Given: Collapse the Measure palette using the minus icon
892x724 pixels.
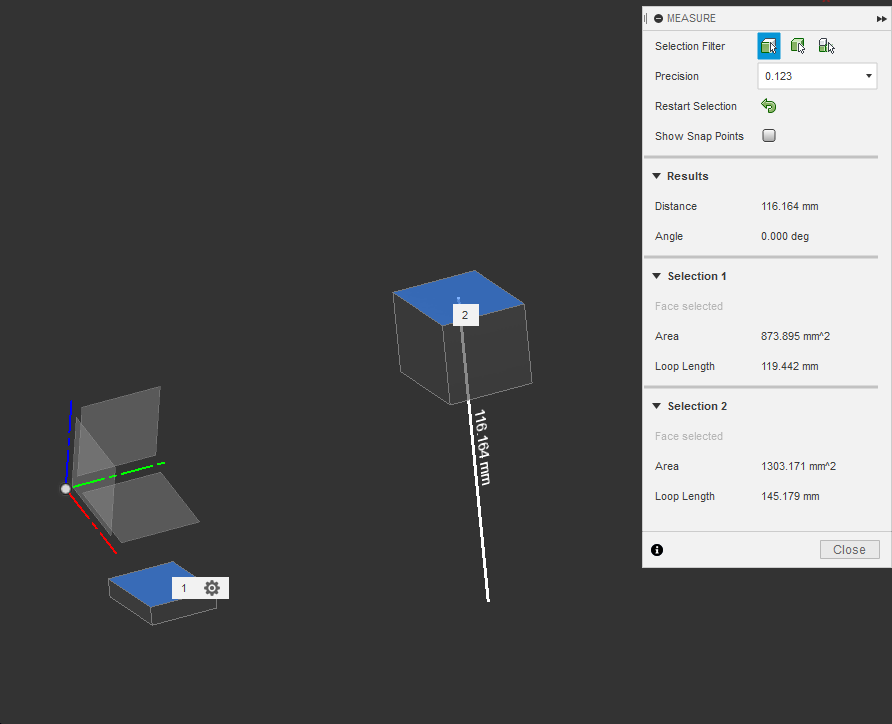Looking at the screenshot, I should (x=657, y=17).
